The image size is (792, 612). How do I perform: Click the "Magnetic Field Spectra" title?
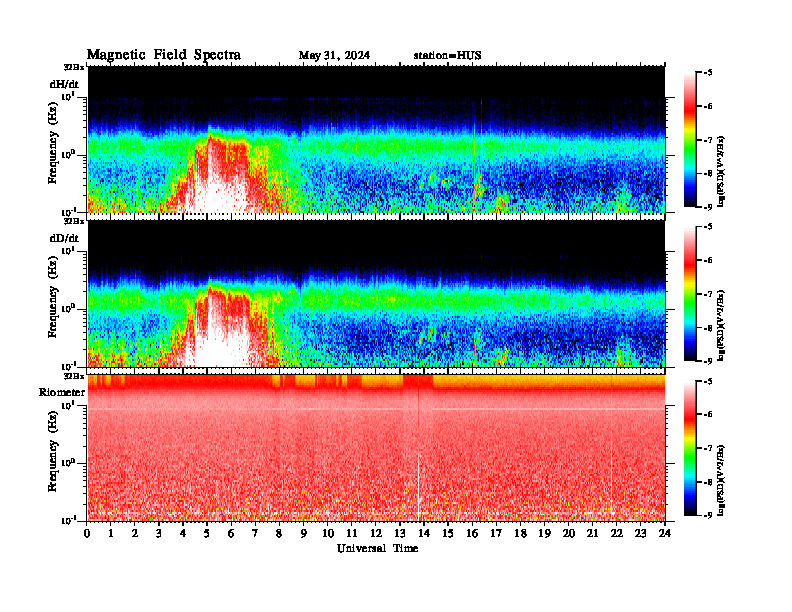164,55
